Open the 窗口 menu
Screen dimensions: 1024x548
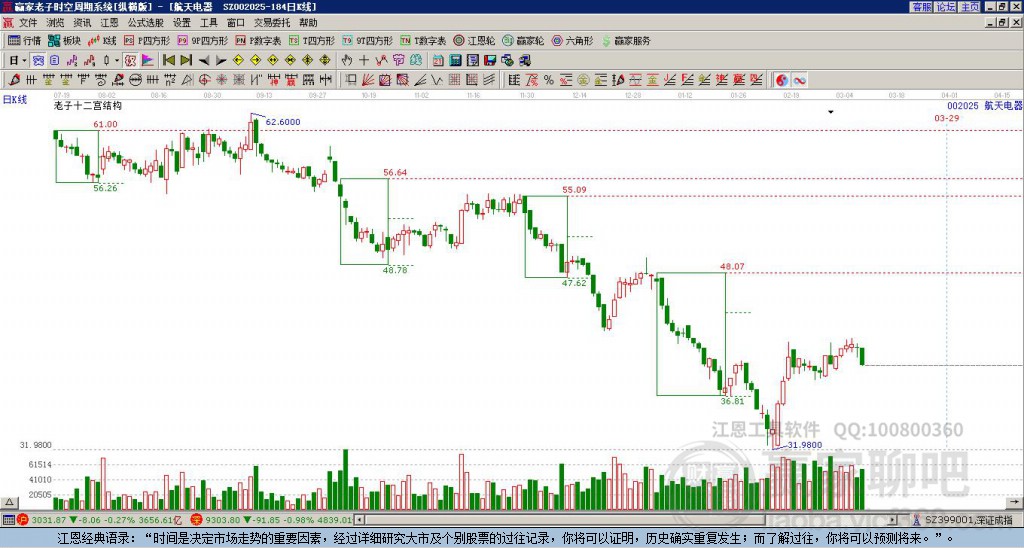click(x=236, y=23)
